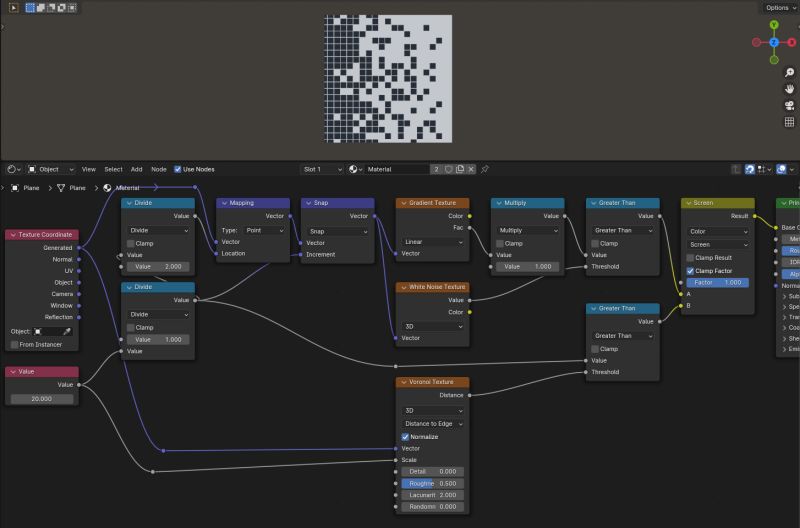Open the 3D dropdown in White Noise Texture
Image resolution: width=800 pixels, height=528 pixels.
click(433, 326)
